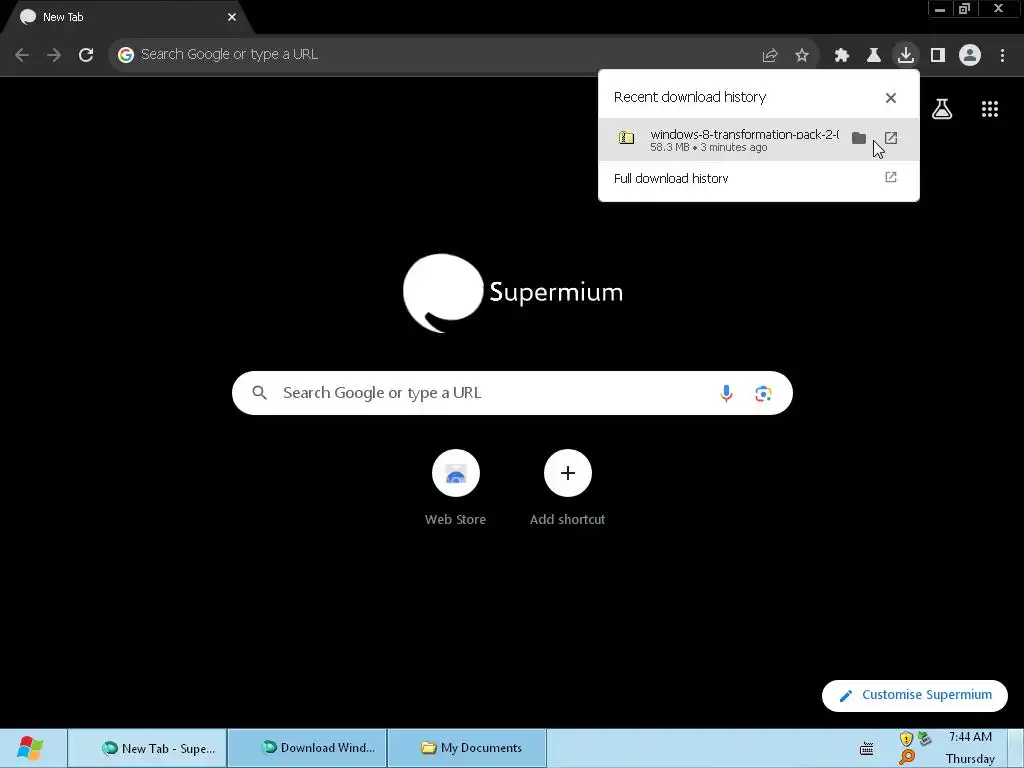Go back using the back arrow
The height and width of the screenshot is (768, 1024).
pos(22,55)
